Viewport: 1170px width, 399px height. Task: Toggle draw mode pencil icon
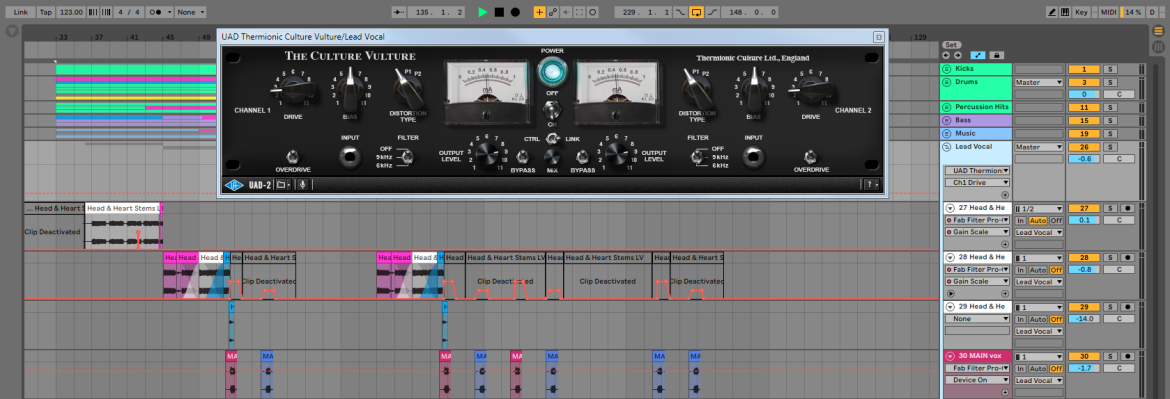point(1052,12)
